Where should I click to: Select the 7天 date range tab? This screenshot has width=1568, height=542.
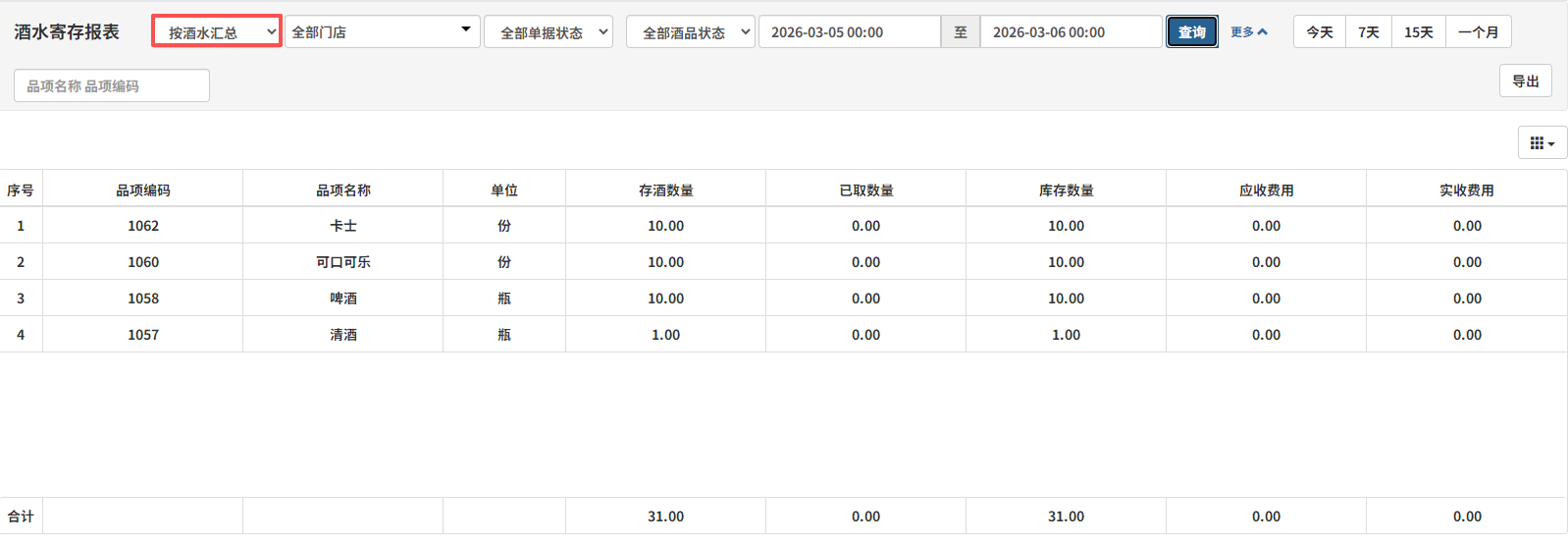(x=1368, y=32)
